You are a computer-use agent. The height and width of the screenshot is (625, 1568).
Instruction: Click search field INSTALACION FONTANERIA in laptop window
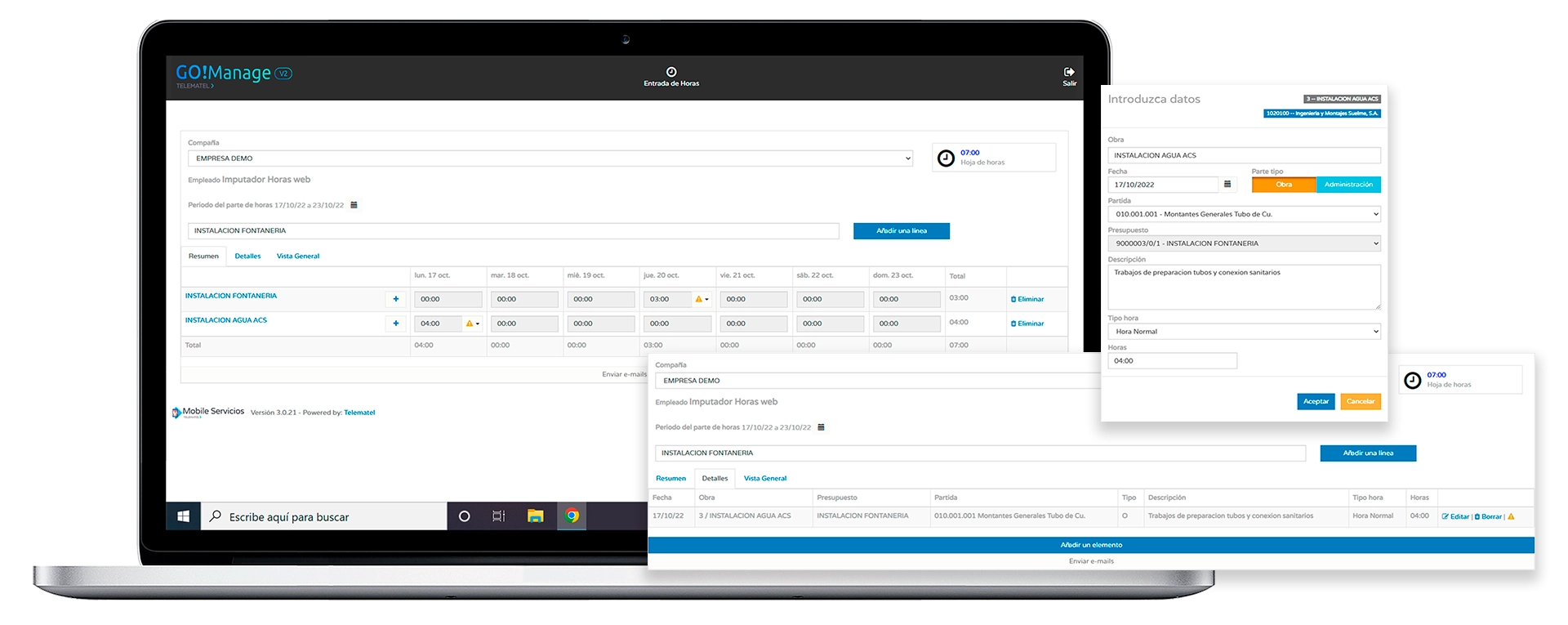tap(513, 231)
